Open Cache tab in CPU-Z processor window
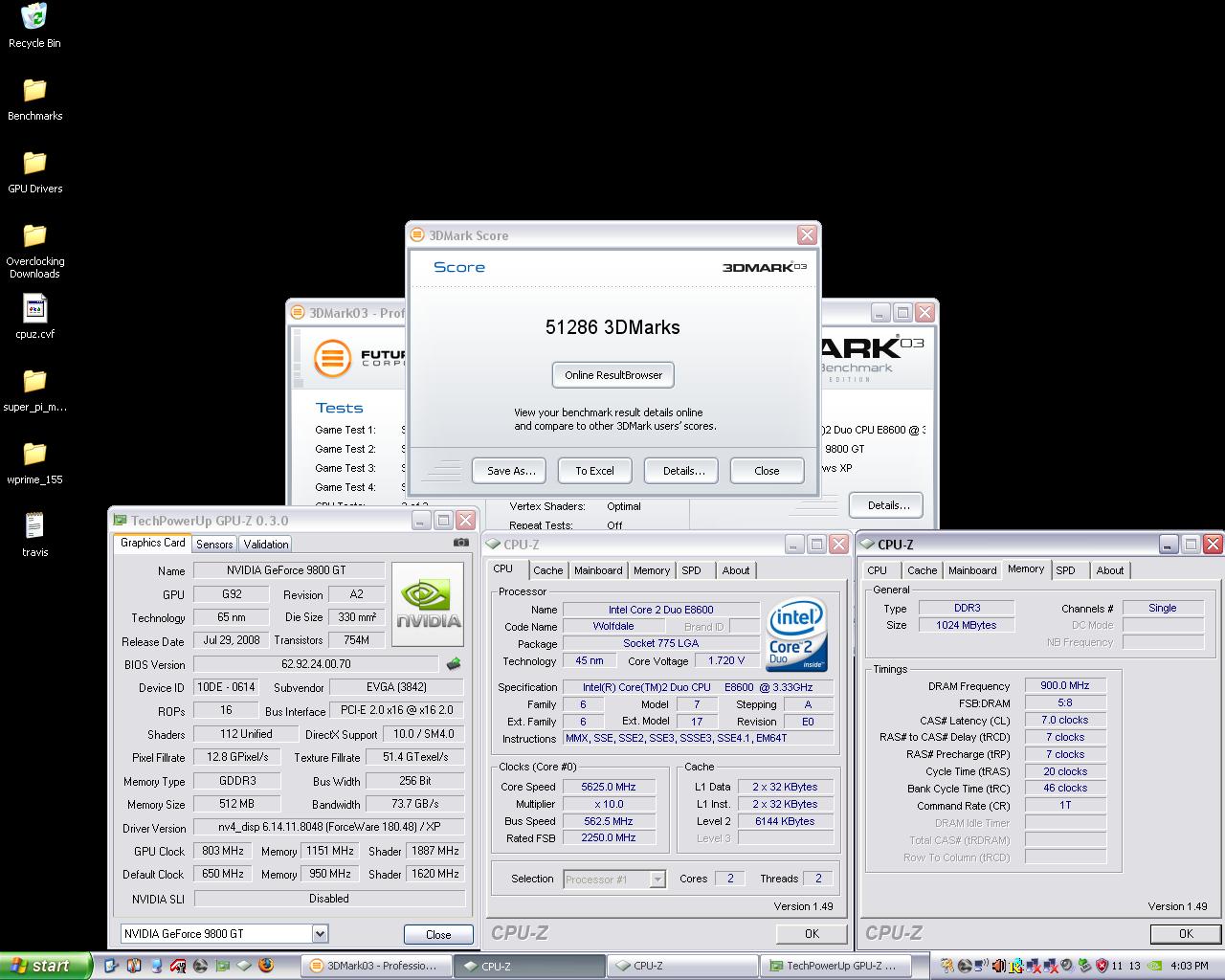 tap(548, 570)
